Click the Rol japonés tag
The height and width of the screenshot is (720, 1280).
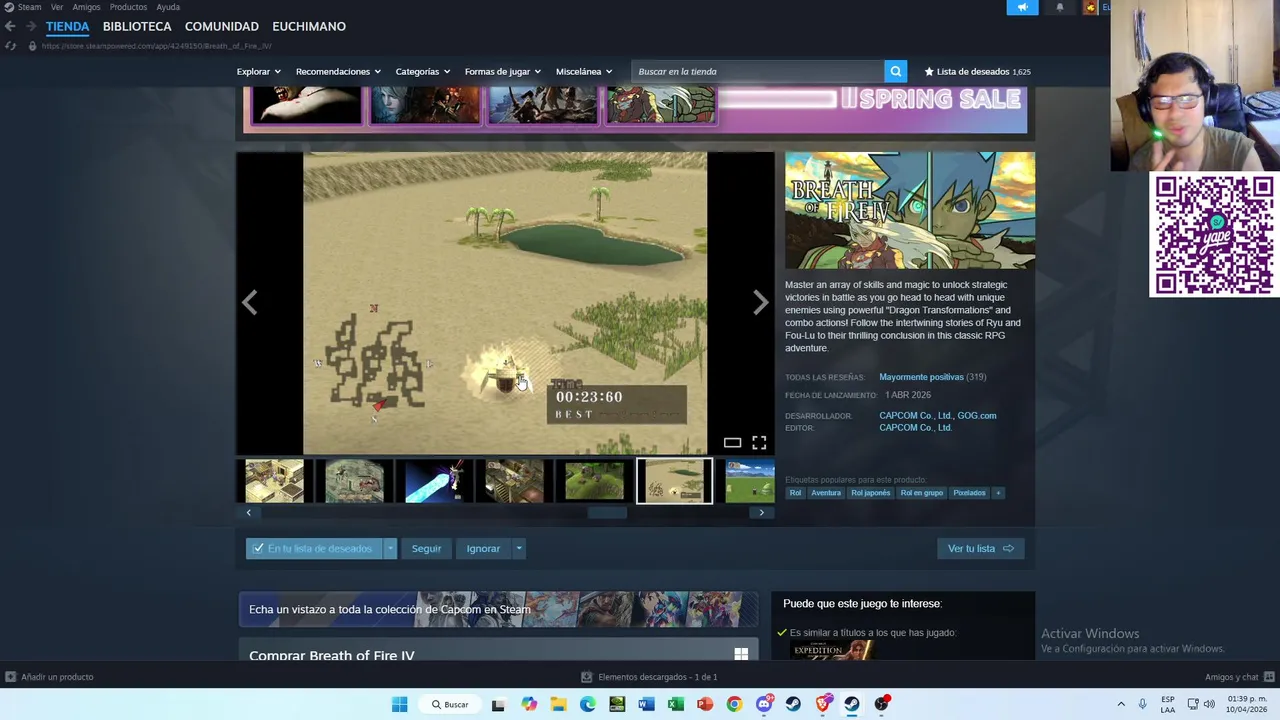870,493
